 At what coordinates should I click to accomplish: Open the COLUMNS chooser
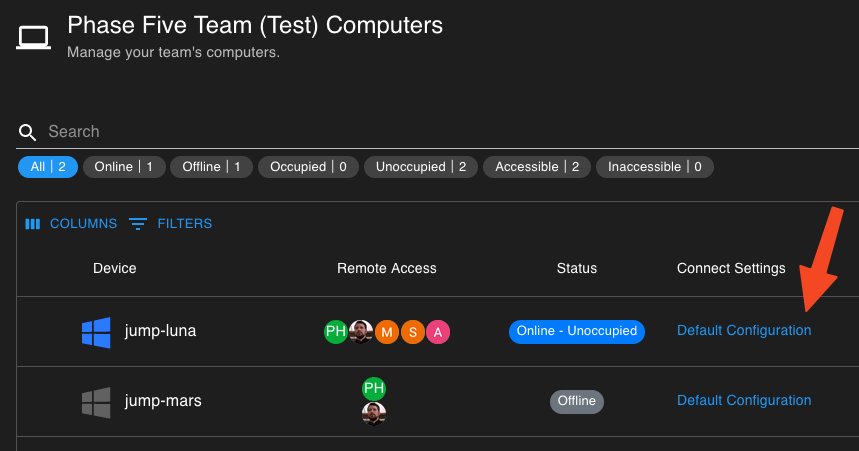(71, 224)
